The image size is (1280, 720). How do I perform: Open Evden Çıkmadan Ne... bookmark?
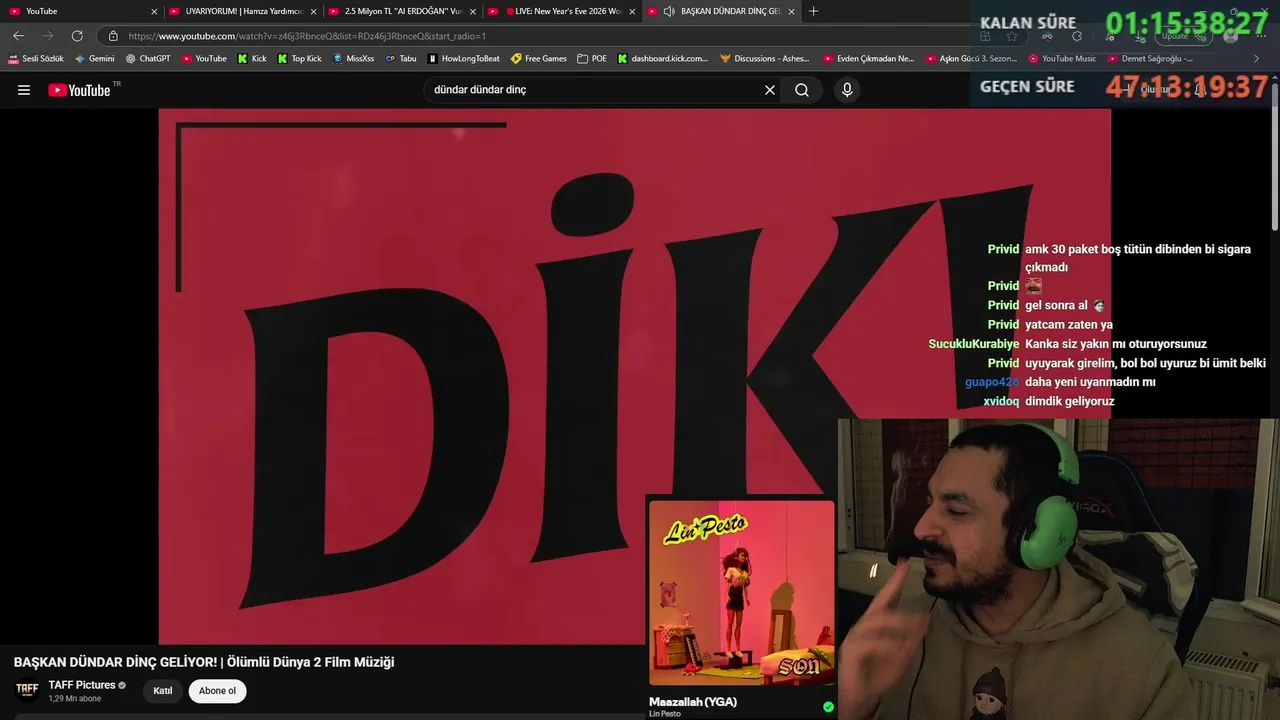click(x=869, y=59)
